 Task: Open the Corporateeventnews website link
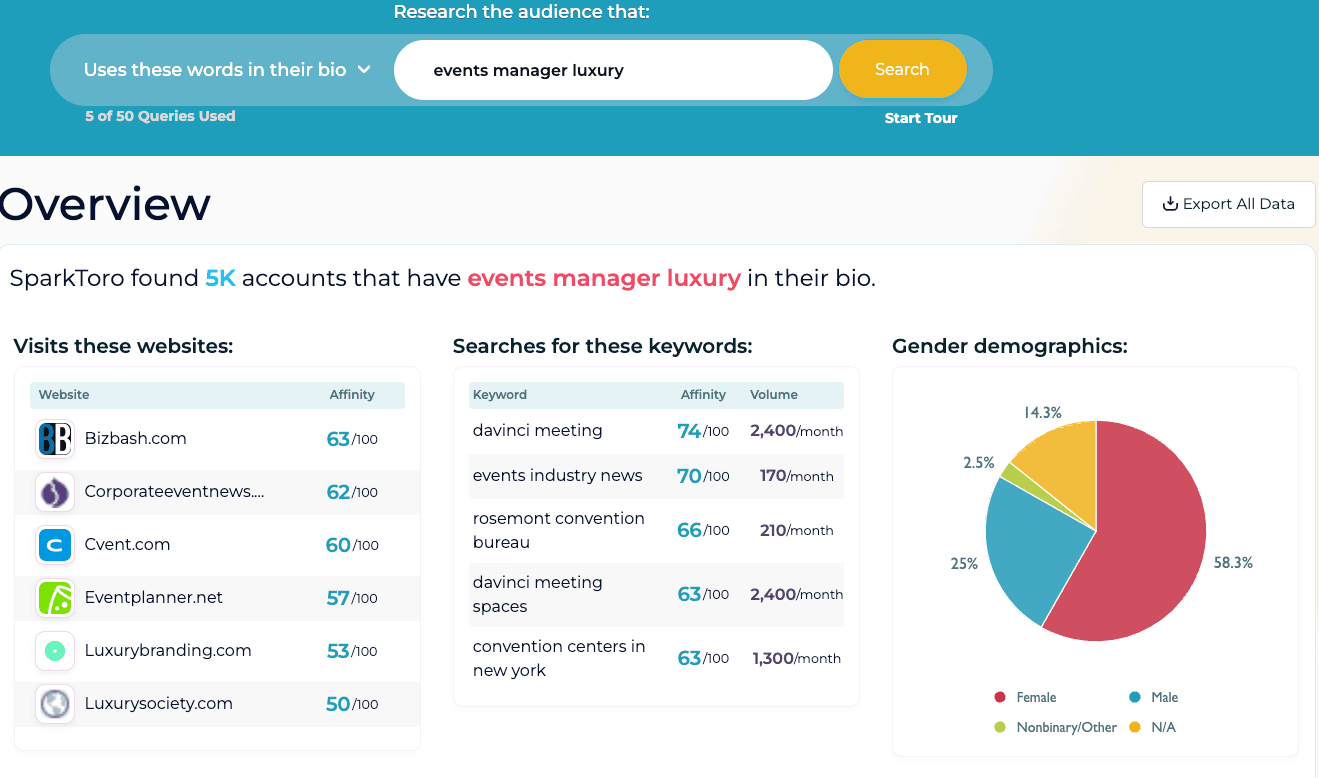(x=174, y=492)
